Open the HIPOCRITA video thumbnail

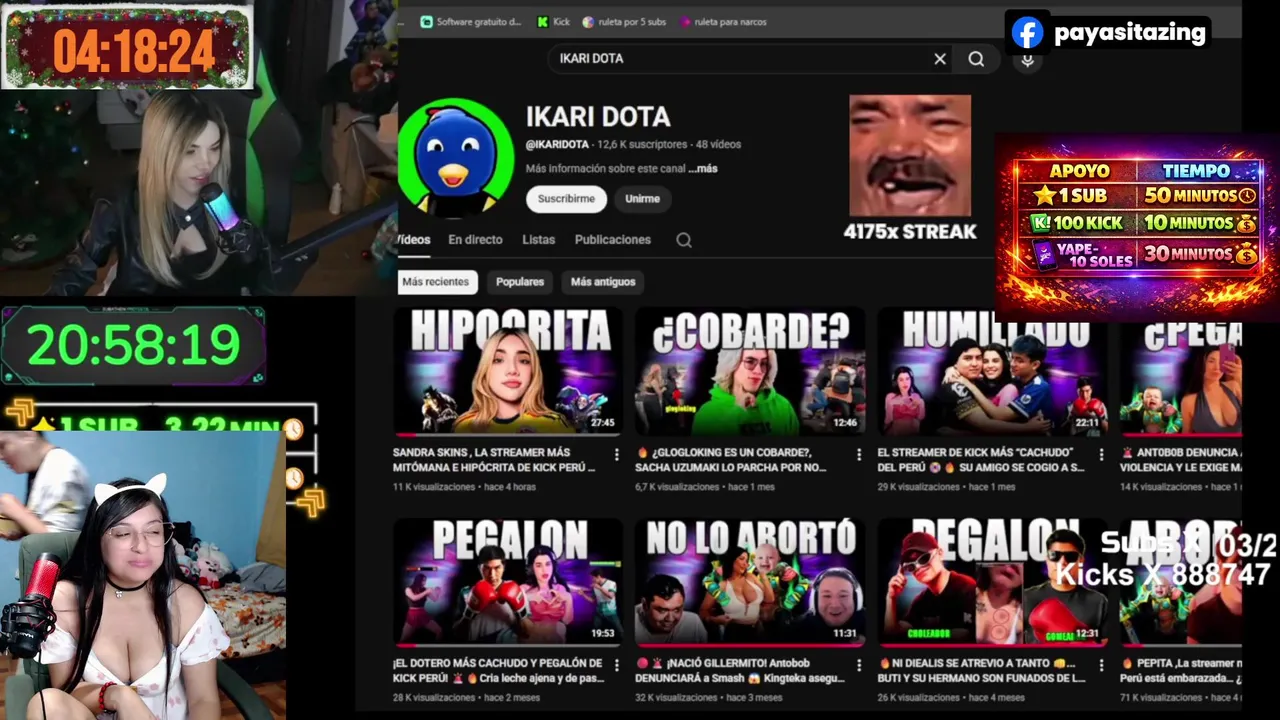point(507,372)
